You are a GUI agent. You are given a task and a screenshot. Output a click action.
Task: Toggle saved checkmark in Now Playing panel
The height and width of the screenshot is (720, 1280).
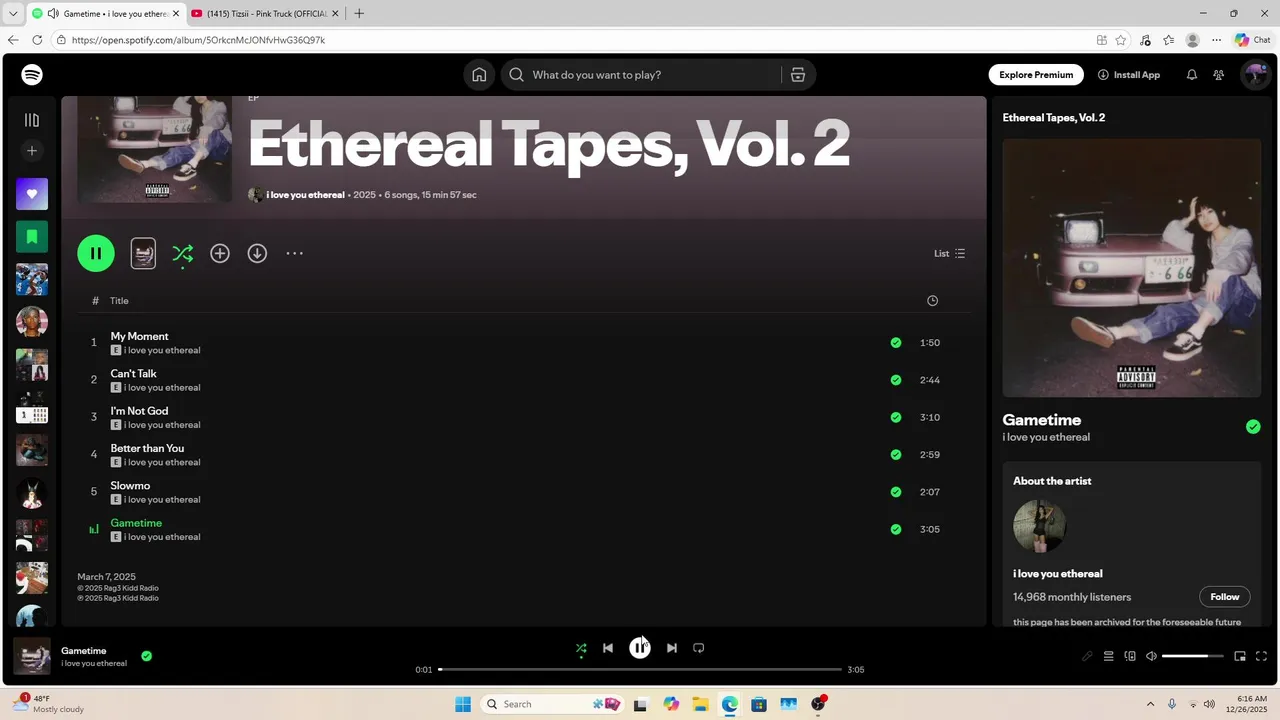tap(1253, 427)
